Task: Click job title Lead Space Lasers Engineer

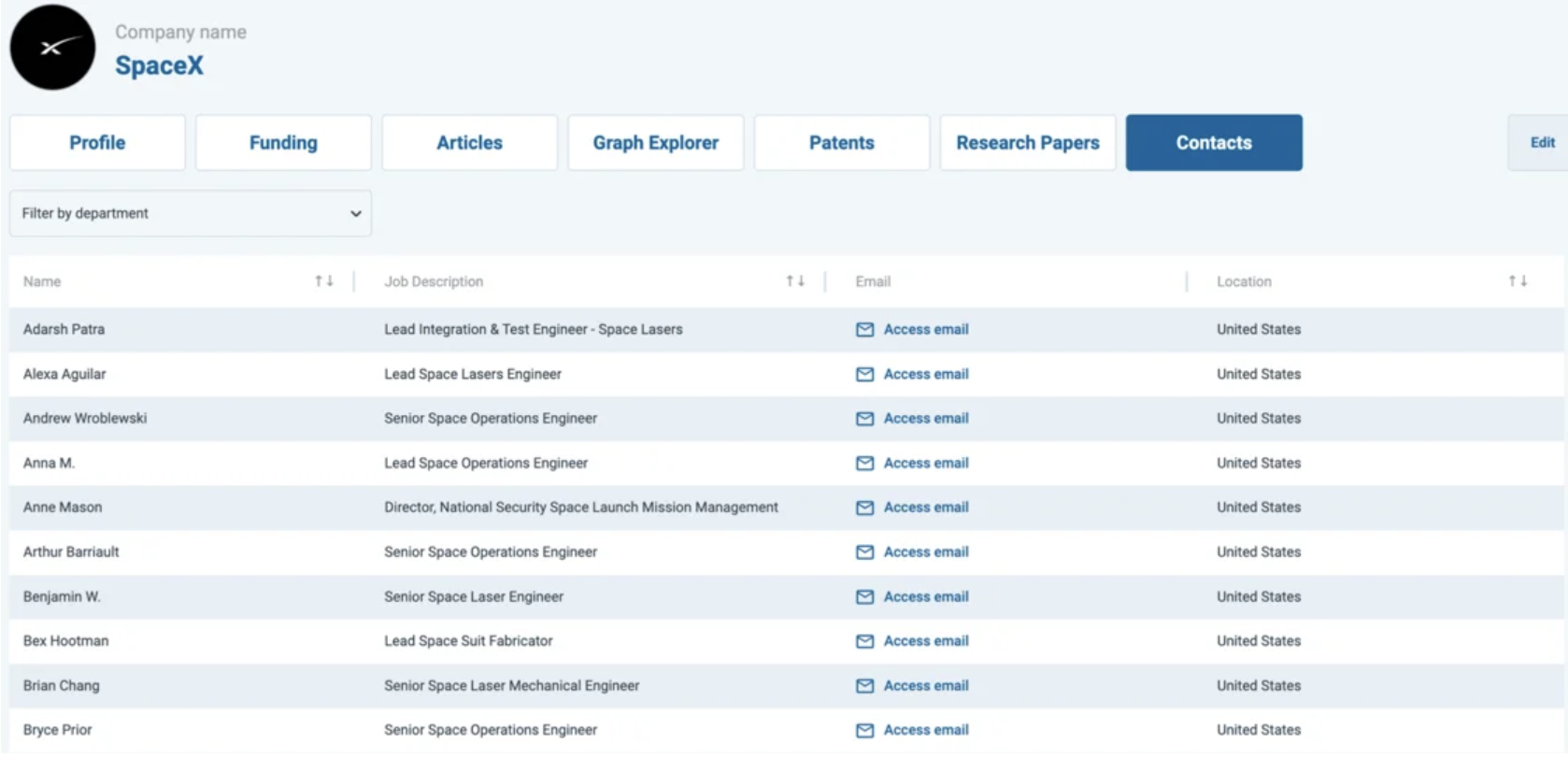Action: pyautogui.click(x=473, y=375)
